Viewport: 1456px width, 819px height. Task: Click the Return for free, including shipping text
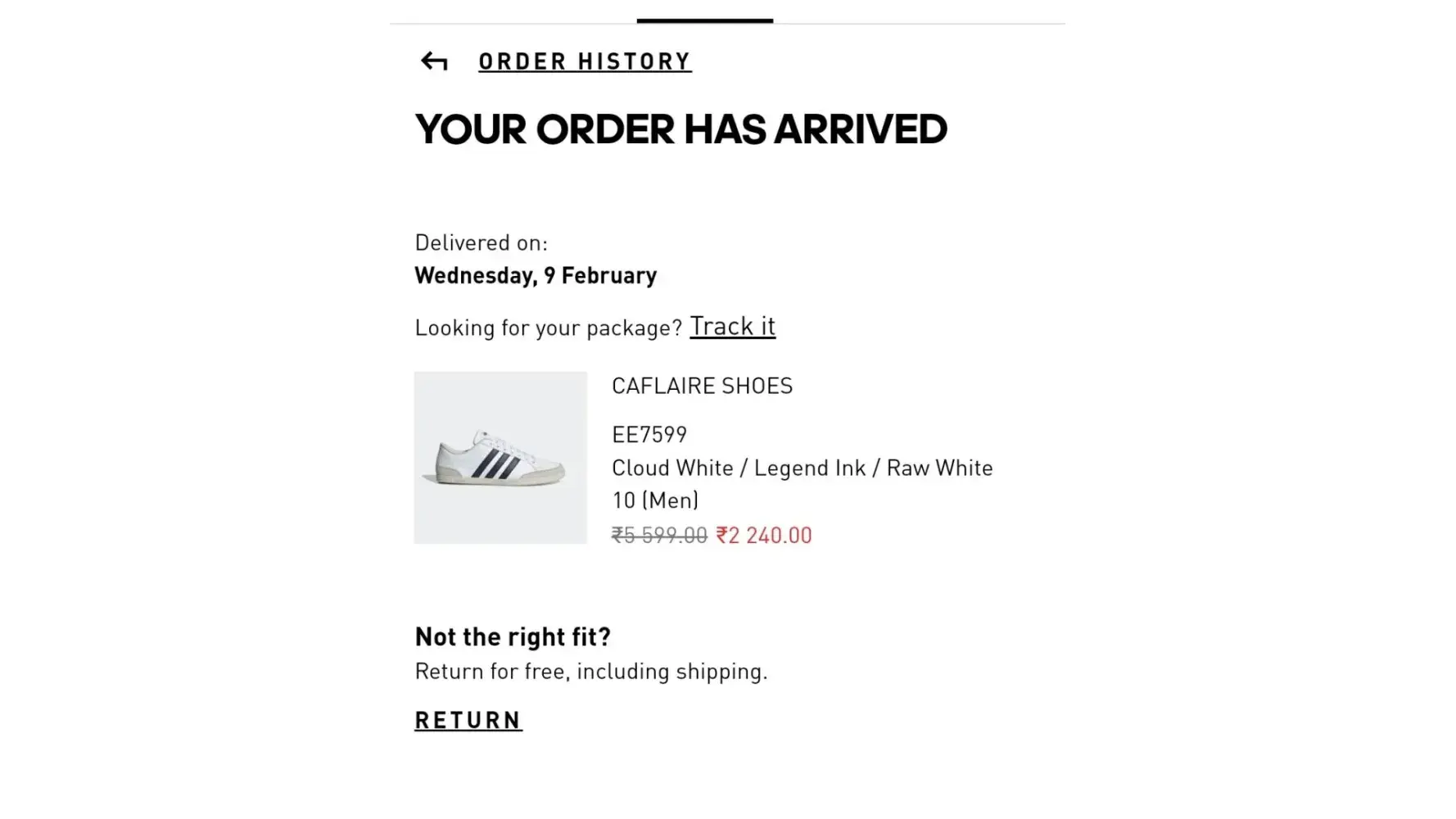(591, 671)
